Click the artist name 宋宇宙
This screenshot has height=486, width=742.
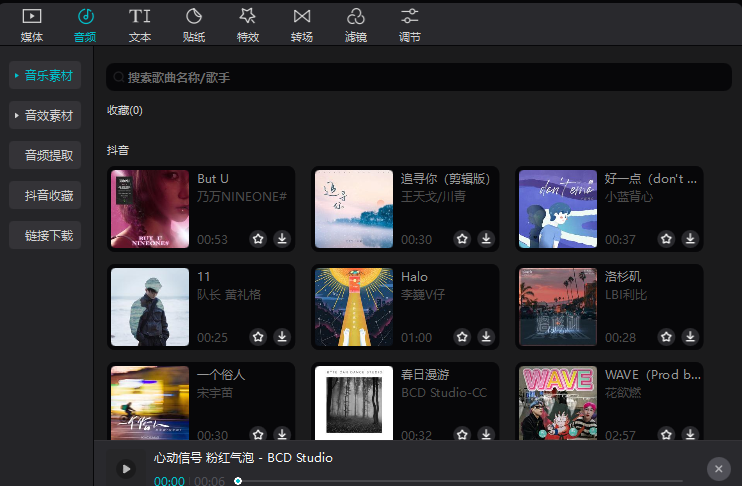tap(215, 393)
